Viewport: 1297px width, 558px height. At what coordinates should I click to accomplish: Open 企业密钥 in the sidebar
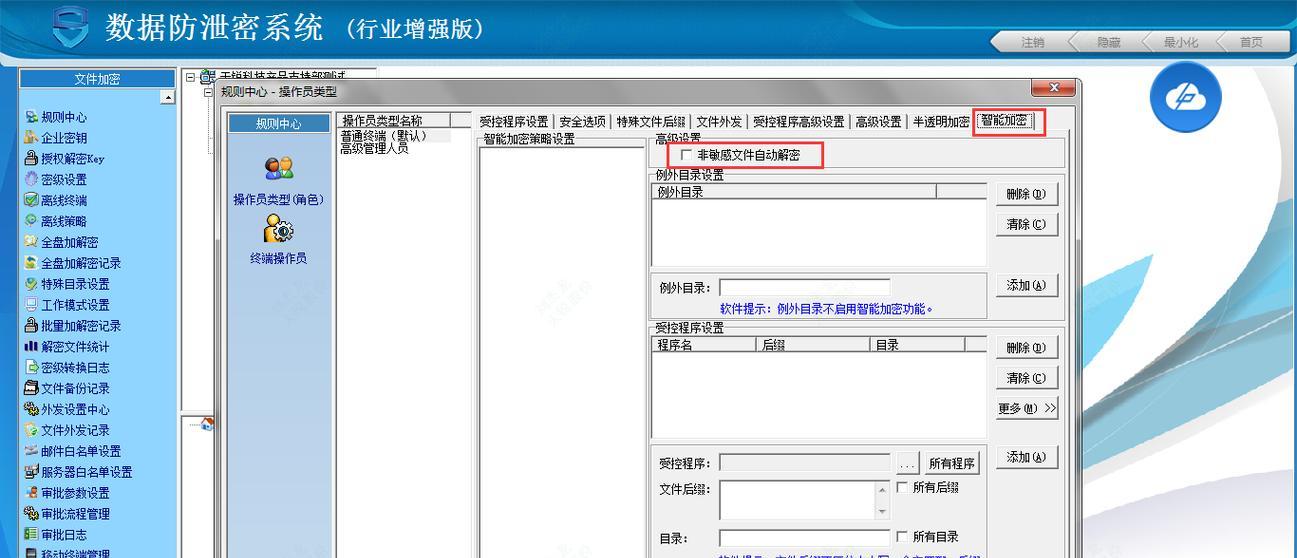point(56,138)
